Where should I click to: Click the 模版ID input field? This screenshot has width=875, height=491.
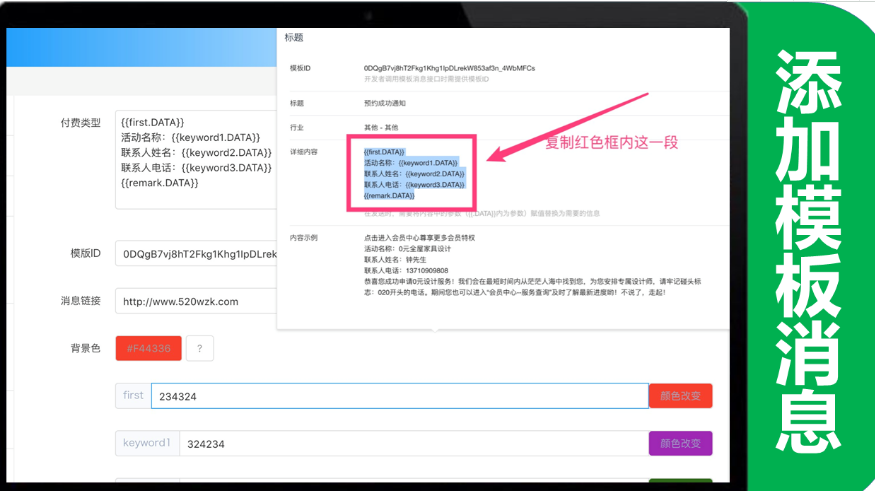[195, 254]
